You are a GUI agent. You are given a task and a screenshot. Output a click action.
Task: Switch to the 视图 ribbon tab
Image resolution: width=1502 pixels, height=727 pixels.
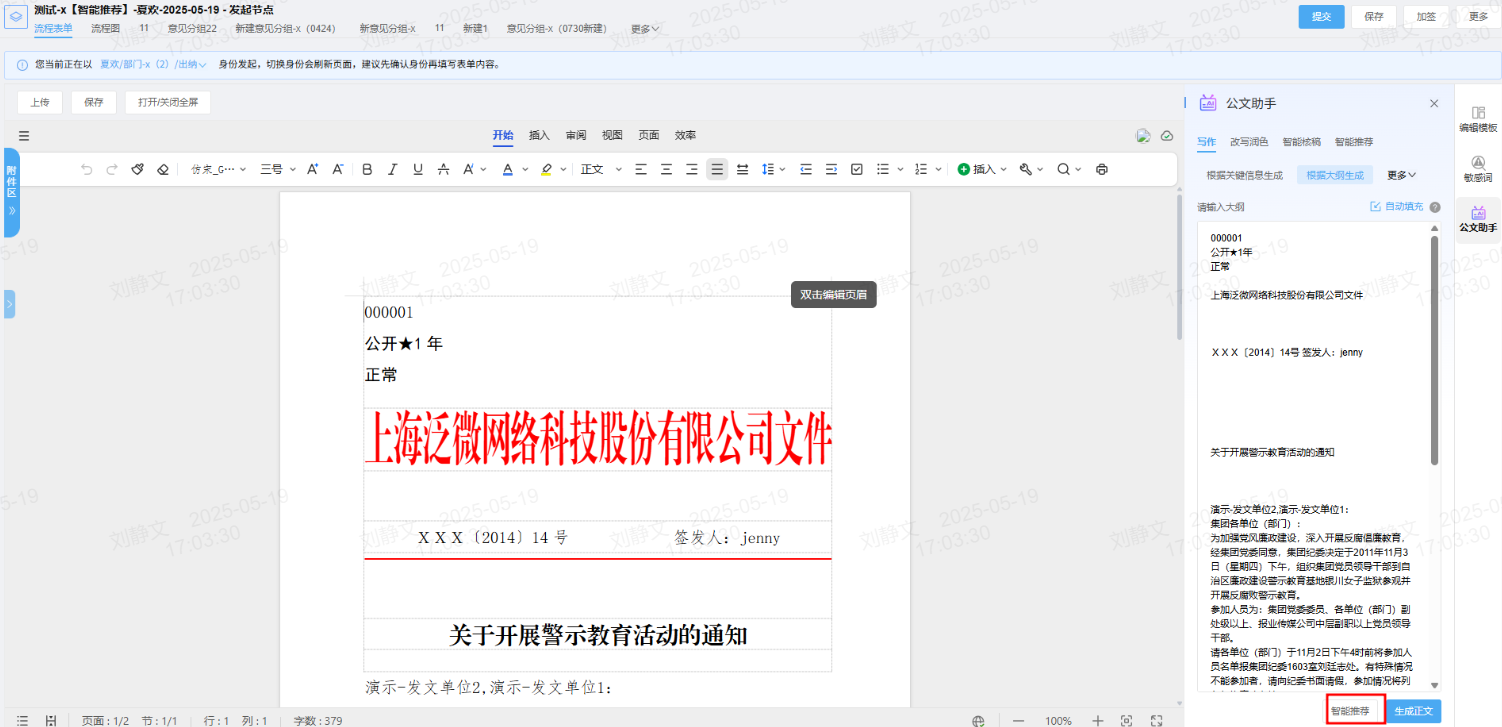(612, 135)
